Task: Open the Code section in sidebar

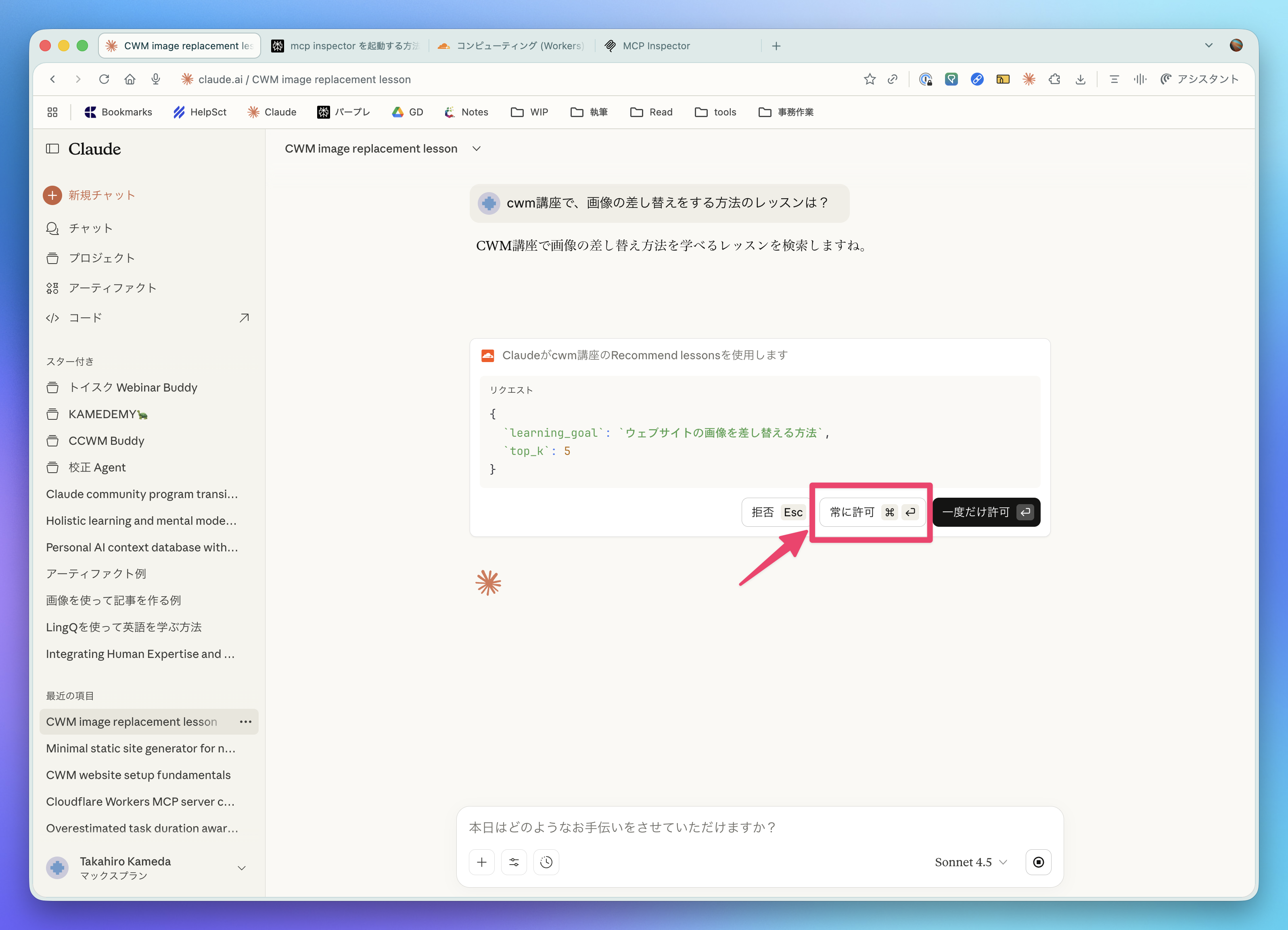Action: 85,318
